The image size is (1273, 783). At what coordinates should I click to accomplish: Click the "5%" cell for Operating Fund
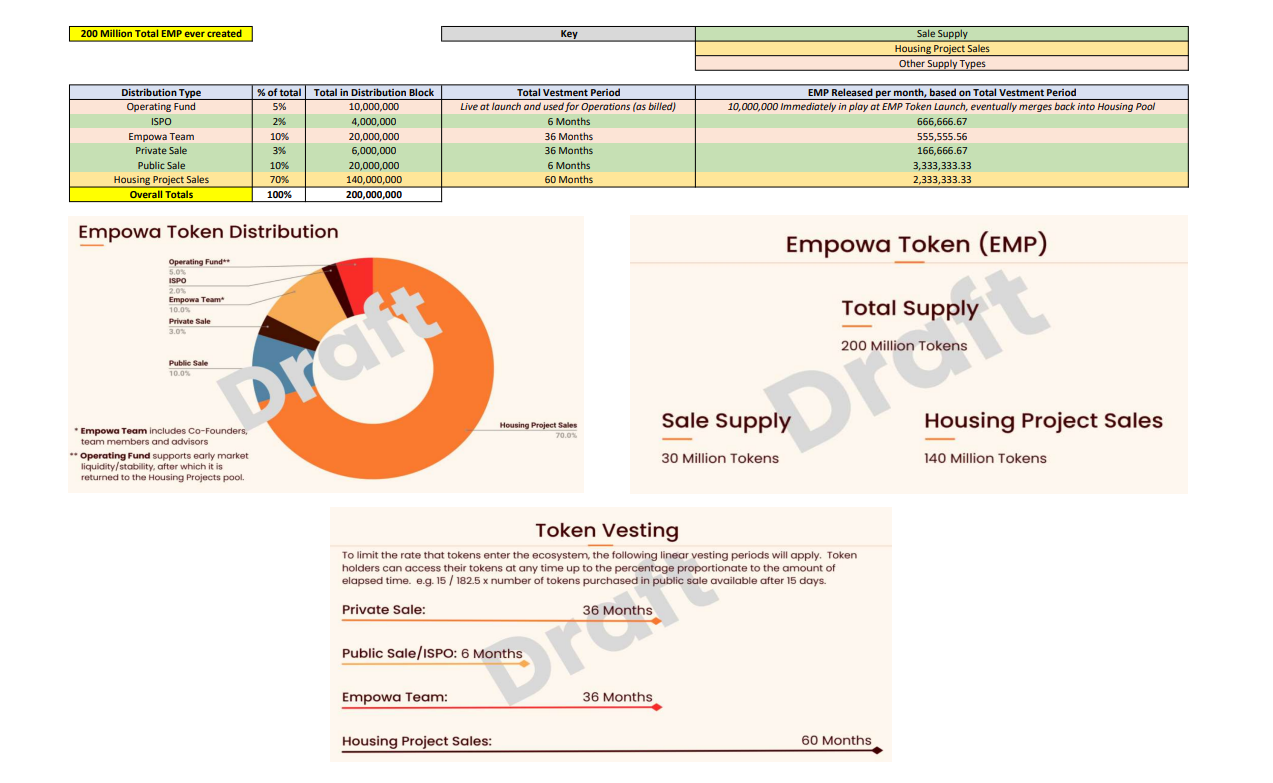279,107
